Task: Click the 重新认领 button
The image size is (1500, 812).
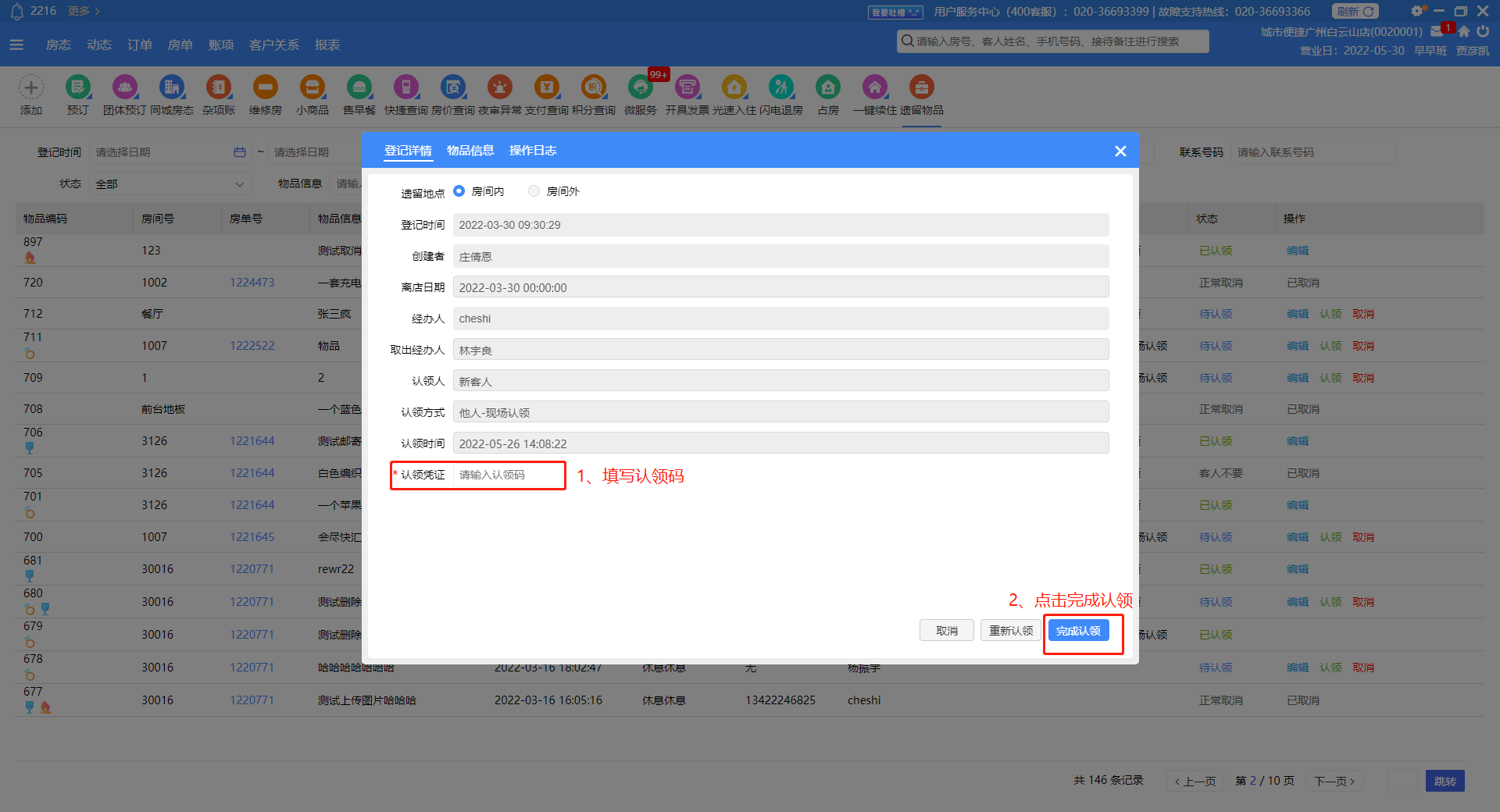Action: (1011, 631)
